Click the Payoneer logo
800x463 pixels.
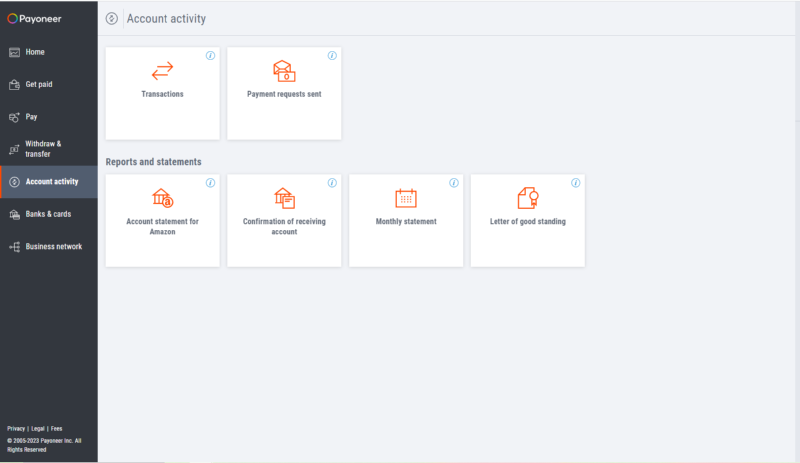pos(35,18)
